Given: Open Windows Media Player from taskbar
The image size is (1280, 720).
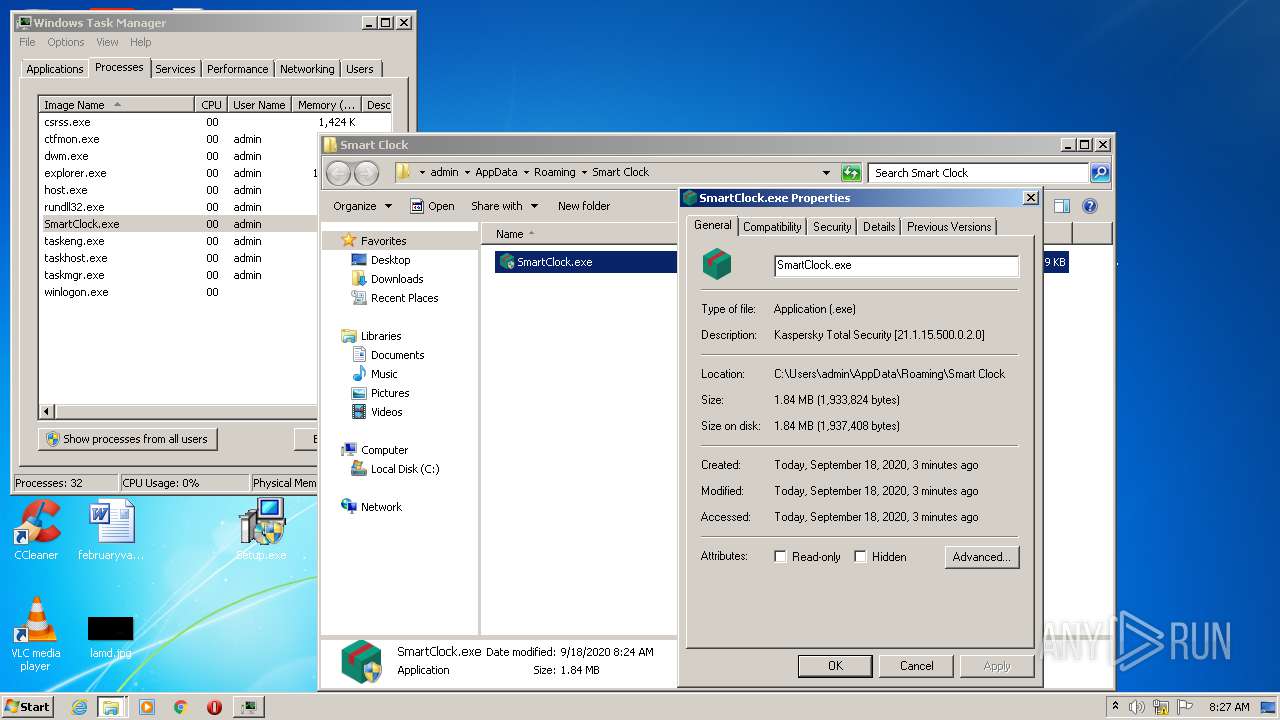Looking at the screenshot, I should pyautogui.click(x=147, y=707).
